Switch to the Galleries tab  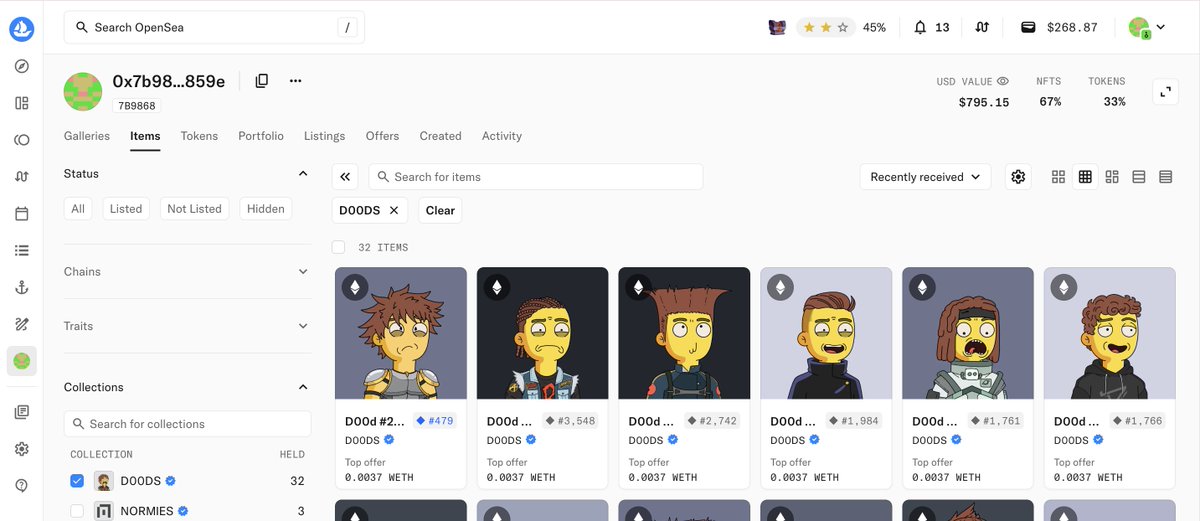[x=87, y=136]
